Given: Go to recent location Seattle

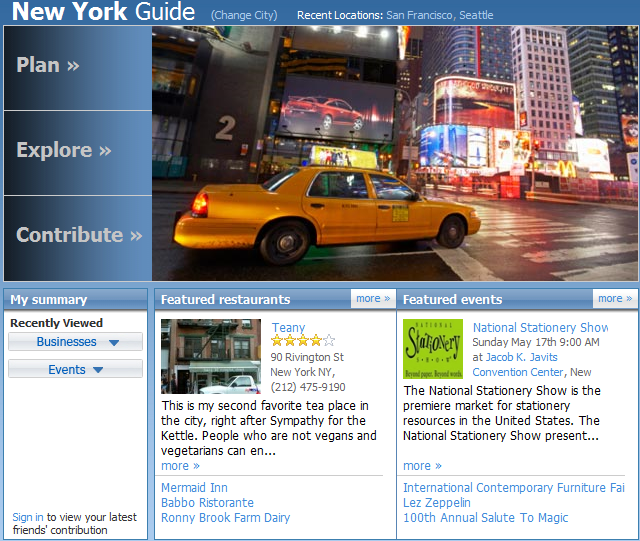Looking at the screenshot, I should (476, 16).
